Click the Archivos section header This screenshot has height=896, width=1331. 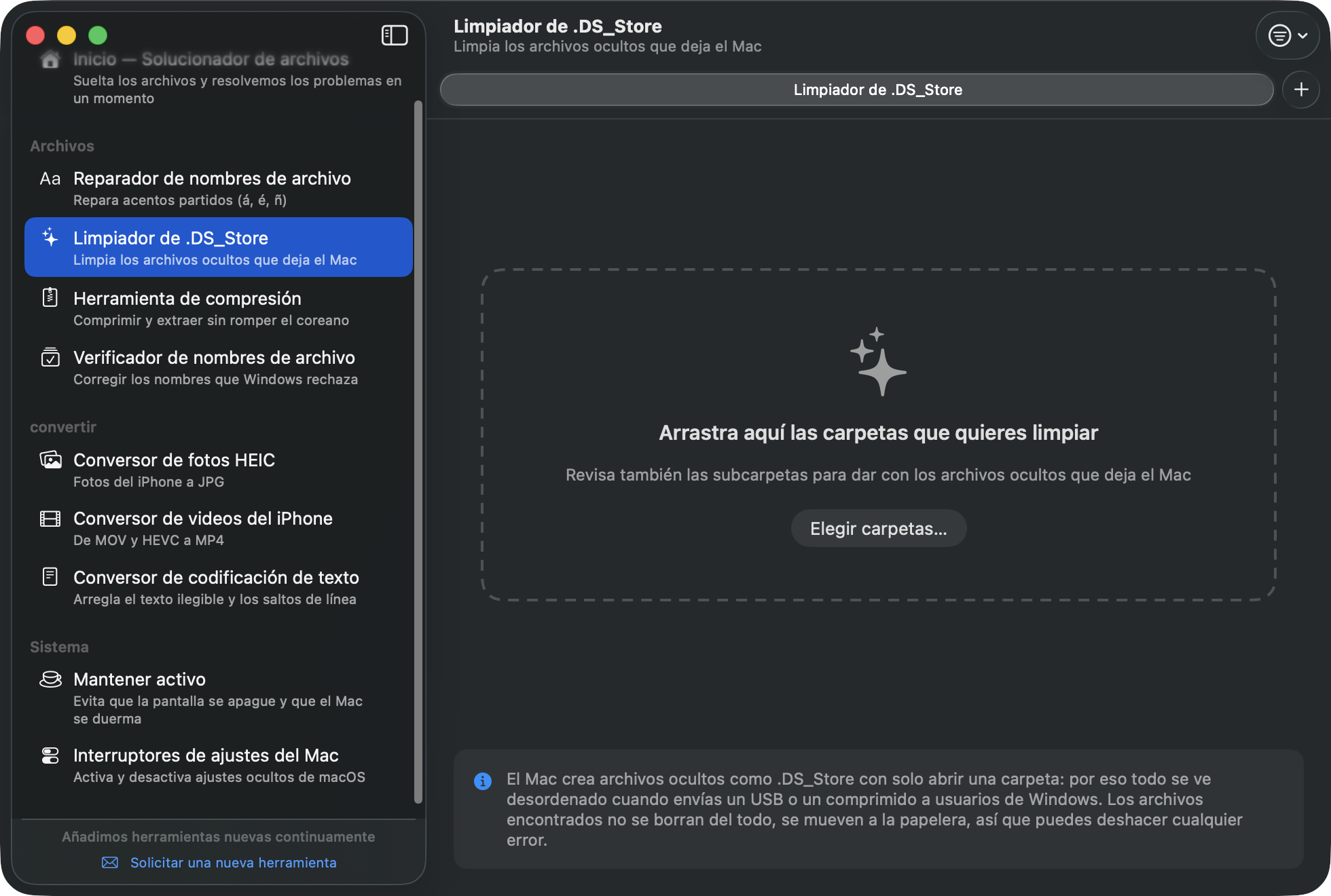pyautogui.click(x=62, y=146)
